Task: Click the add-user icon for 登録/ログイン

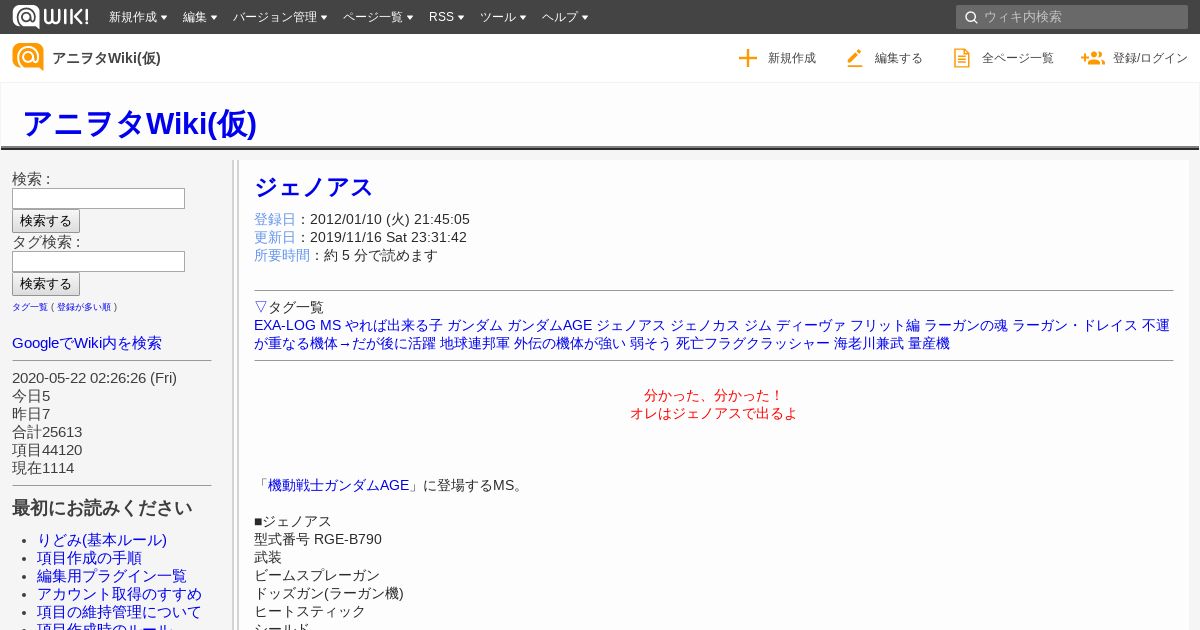Action: 1092,58
